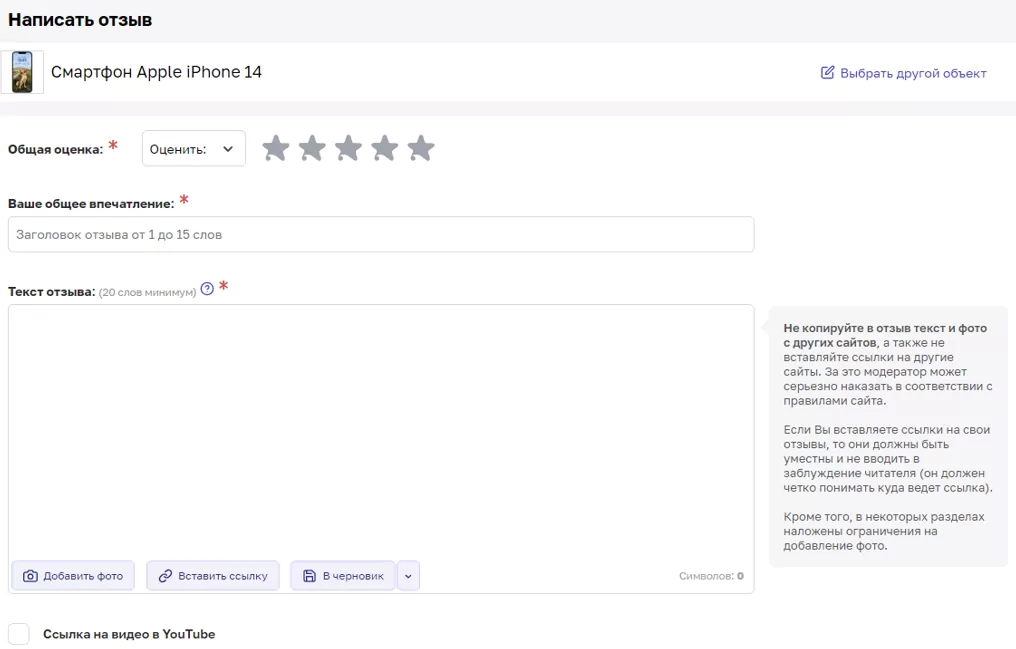Screen dimensions: 1016x649
Task: Click the Вставить ссылку button
Action: tap(213, 576)
